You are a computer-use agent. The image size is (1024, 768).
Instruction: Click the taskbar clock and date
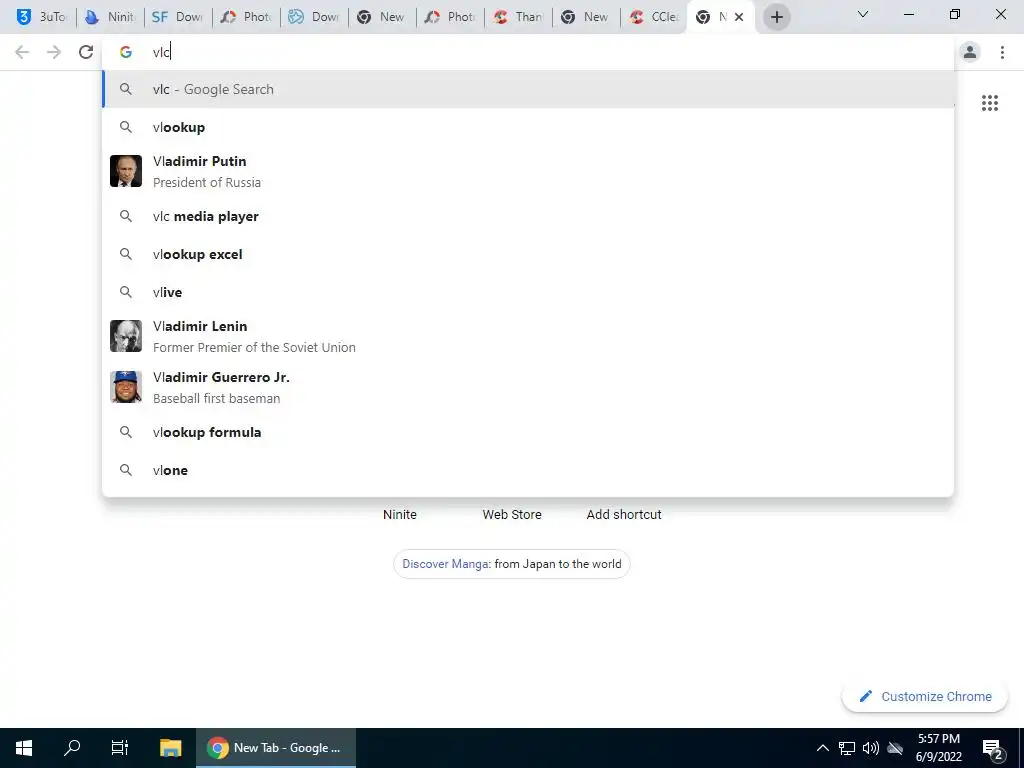point(938,748)
